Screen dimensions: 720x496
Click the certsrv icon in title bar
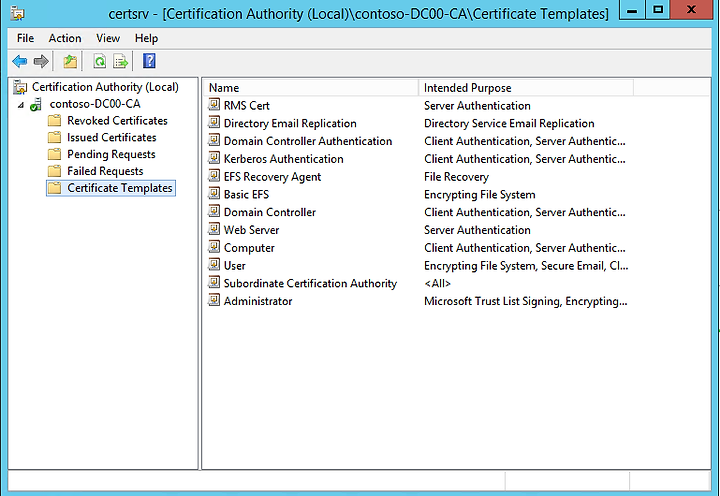18,13
